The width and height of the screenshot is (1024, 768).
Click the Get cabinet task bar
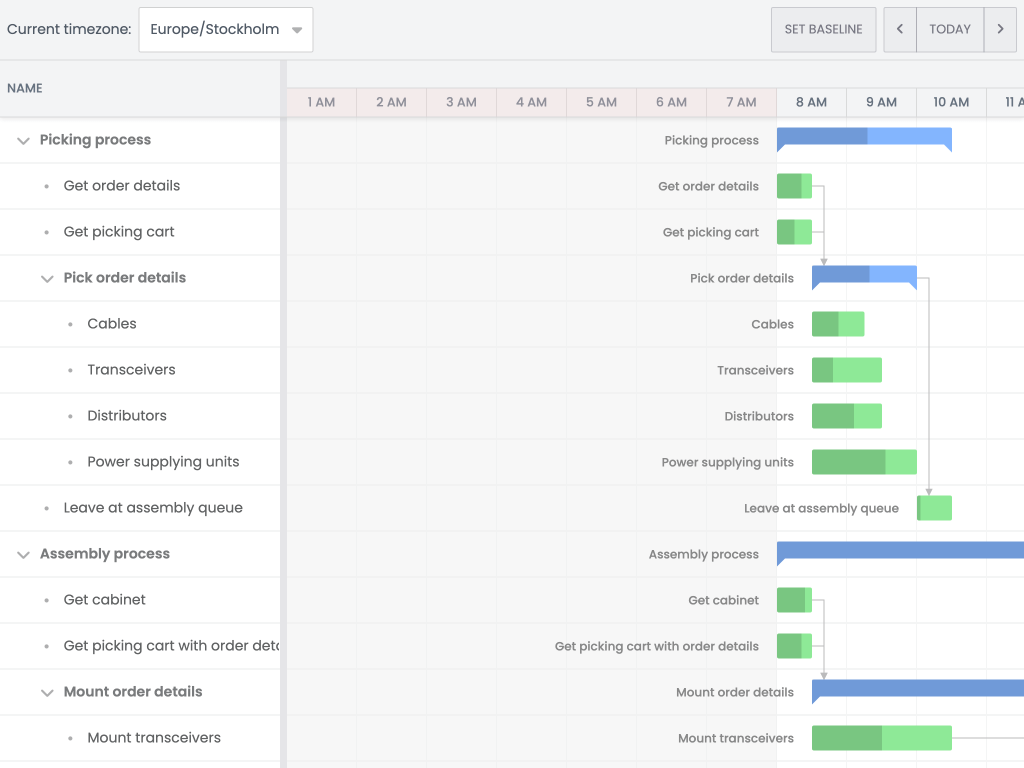point(794,600)
